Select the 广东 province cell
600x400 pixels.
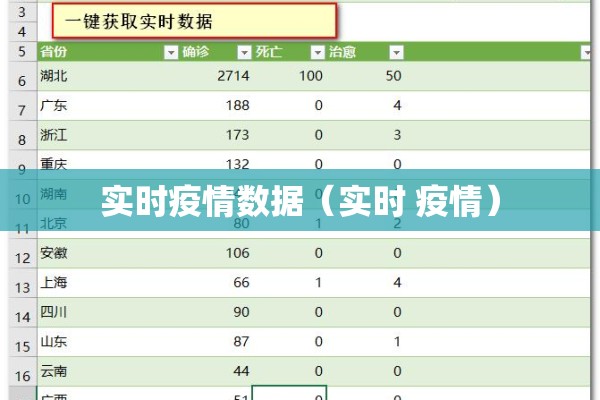click(108, 106)
